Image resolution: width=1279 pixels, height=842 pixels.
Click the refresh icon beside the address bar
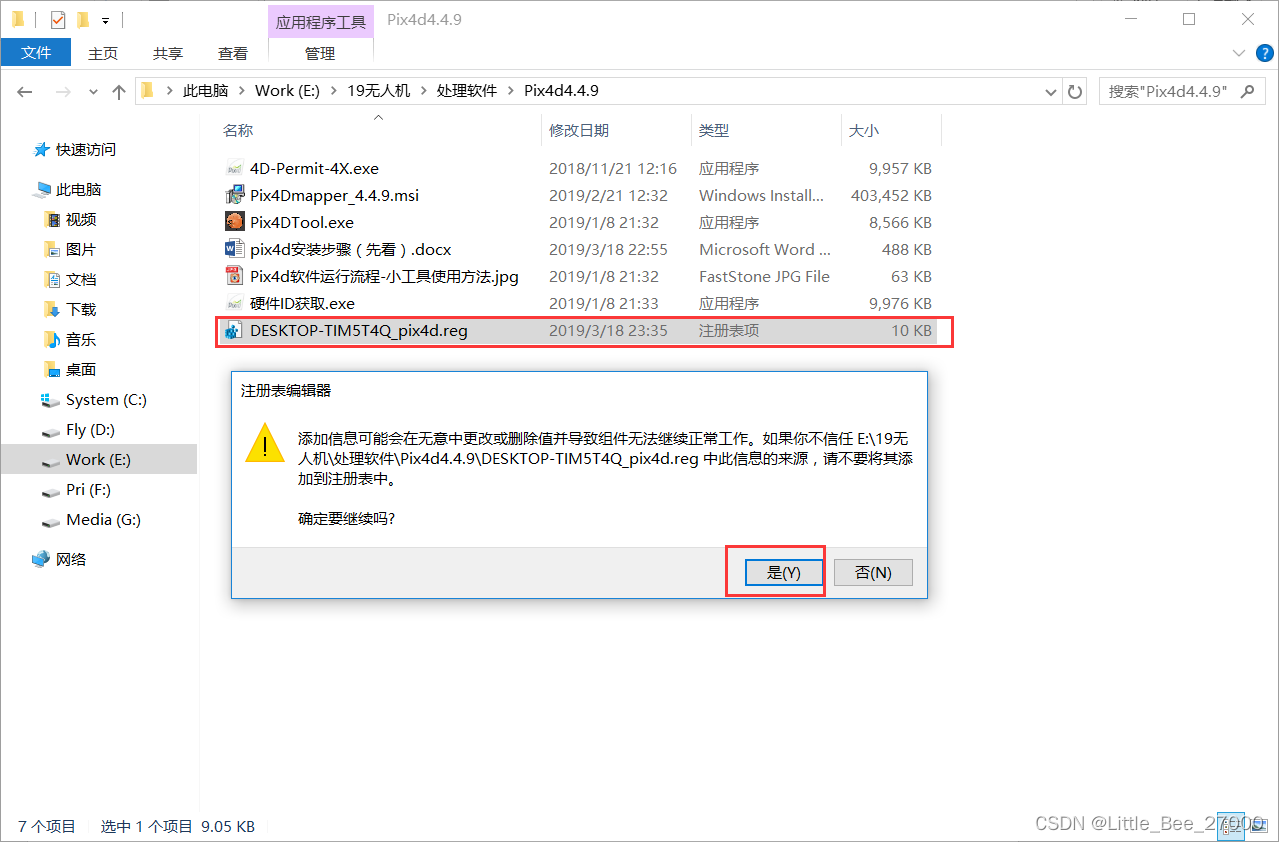(1076, 91)
